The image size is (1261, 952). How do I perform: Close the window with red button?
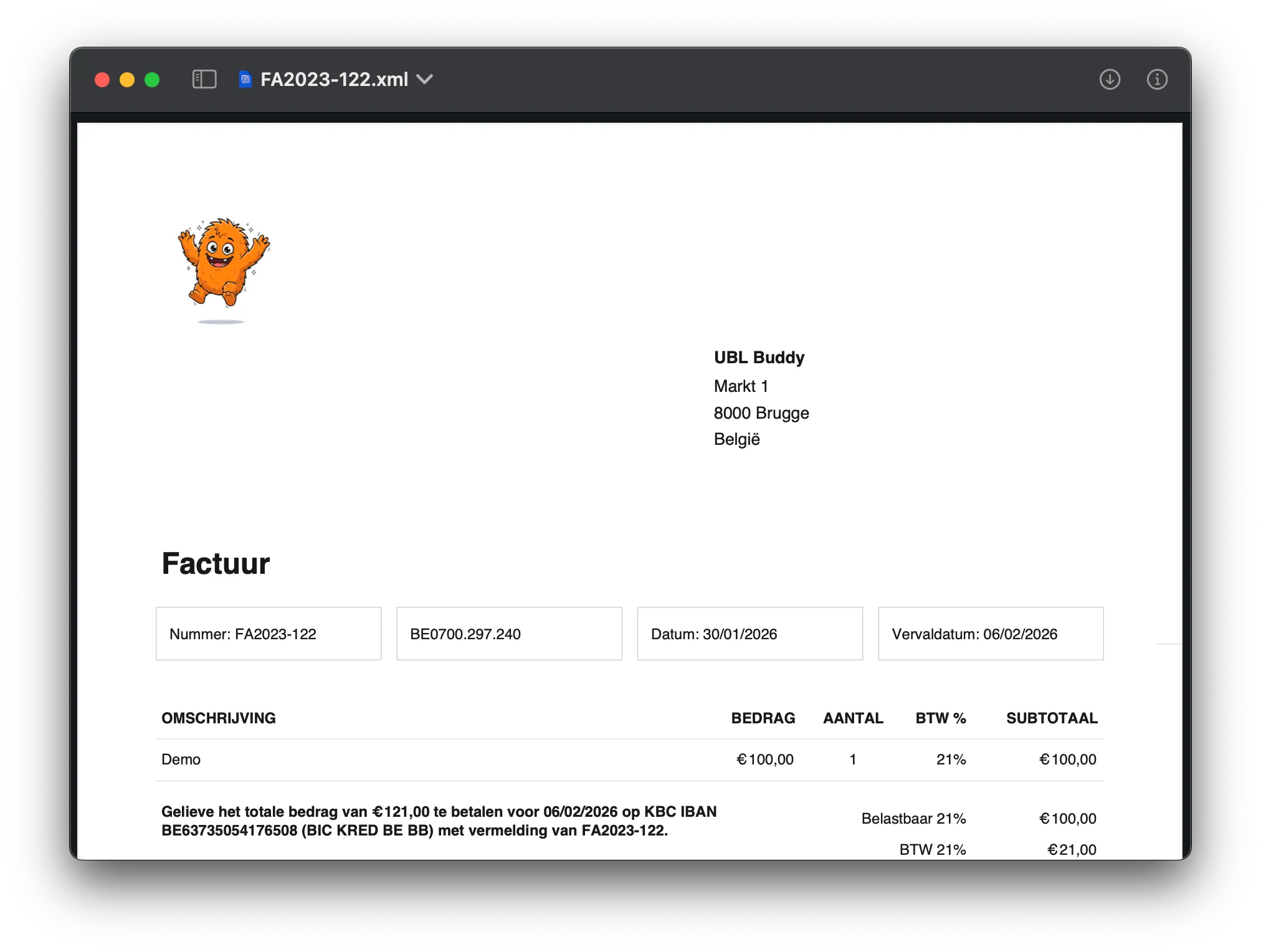102,80
